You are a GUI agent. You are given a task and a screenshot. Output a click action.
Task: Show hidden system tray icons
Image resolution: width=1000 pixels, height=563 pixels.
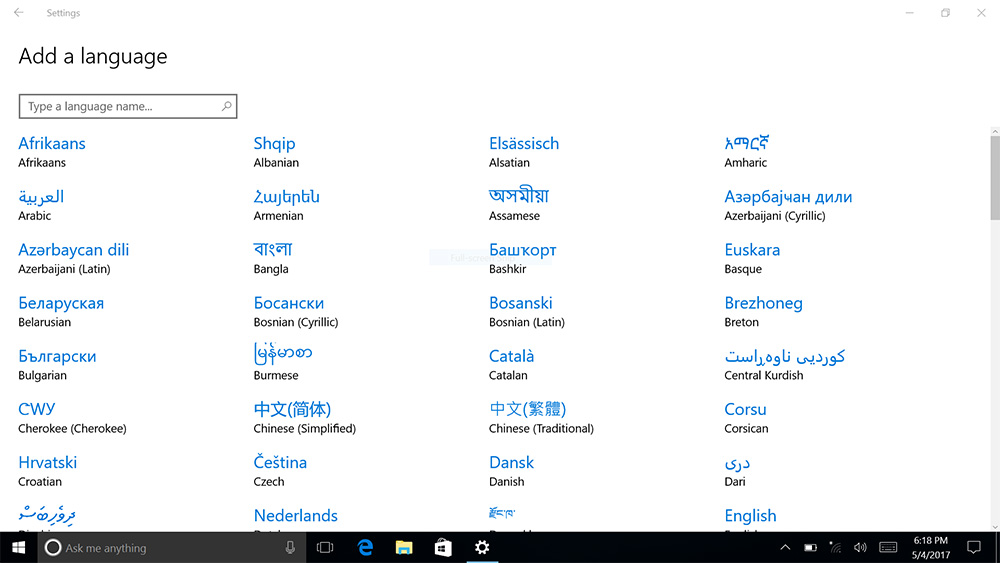[x=785, y=547]
